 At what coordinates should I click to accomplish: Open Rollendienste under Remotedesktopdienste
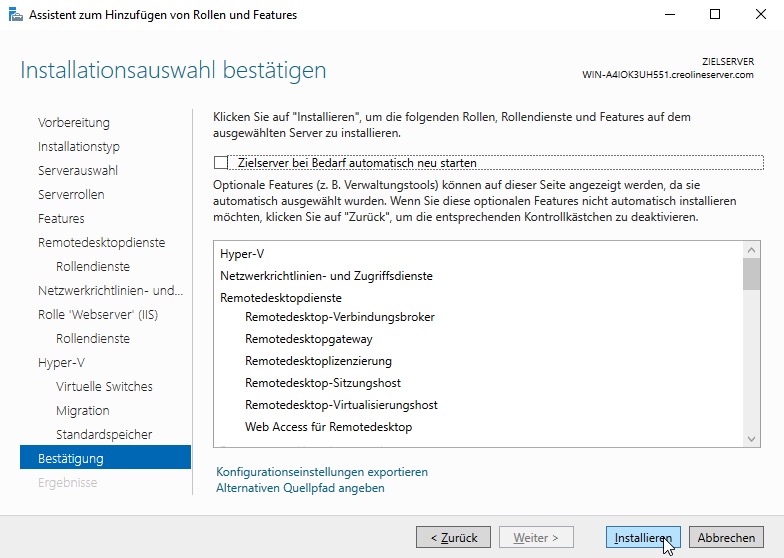[93, 266]
